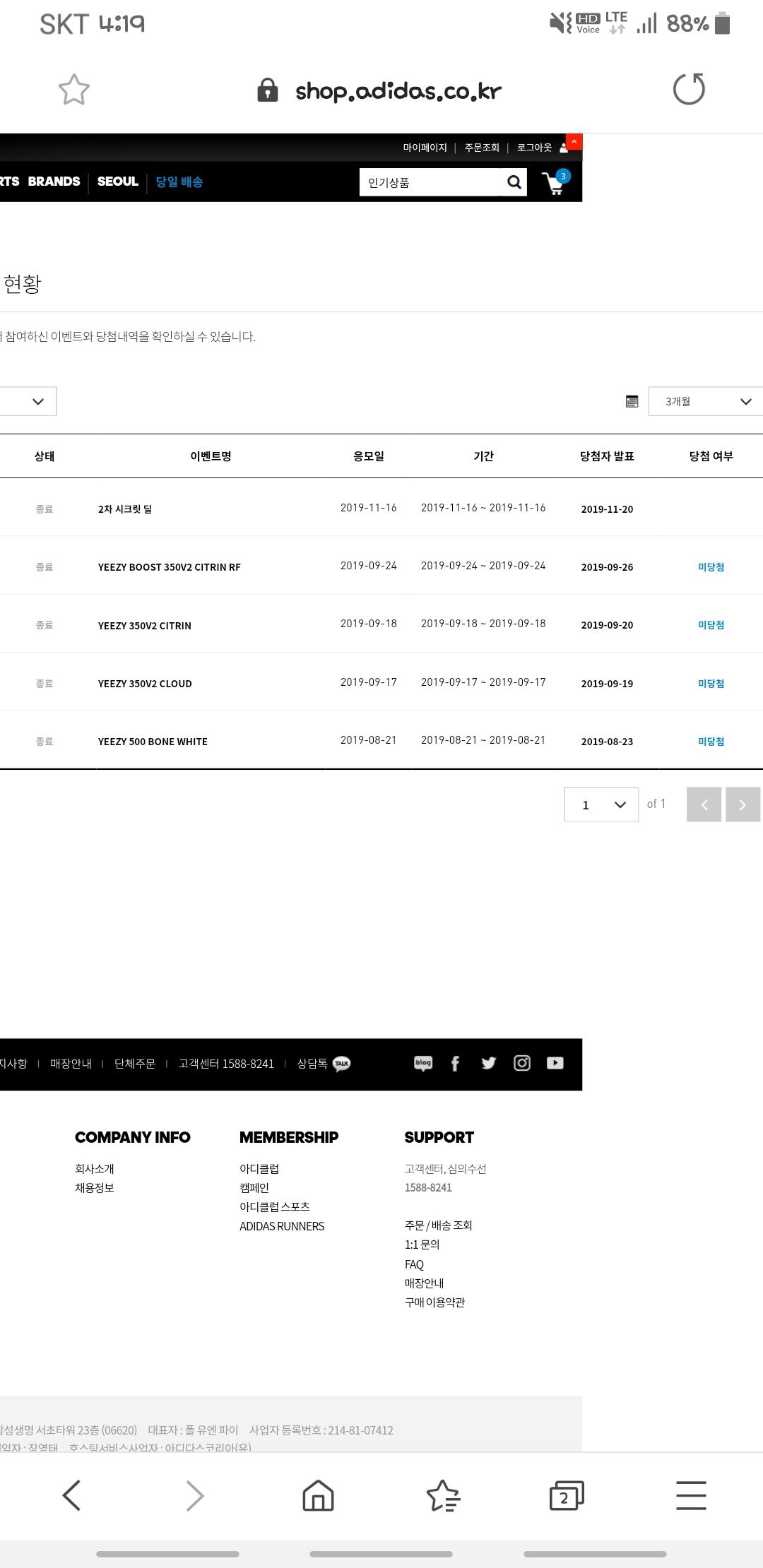Expand the 3개월 period dropdown
This screenshot has height=1568, width=763.
(705, 401)
